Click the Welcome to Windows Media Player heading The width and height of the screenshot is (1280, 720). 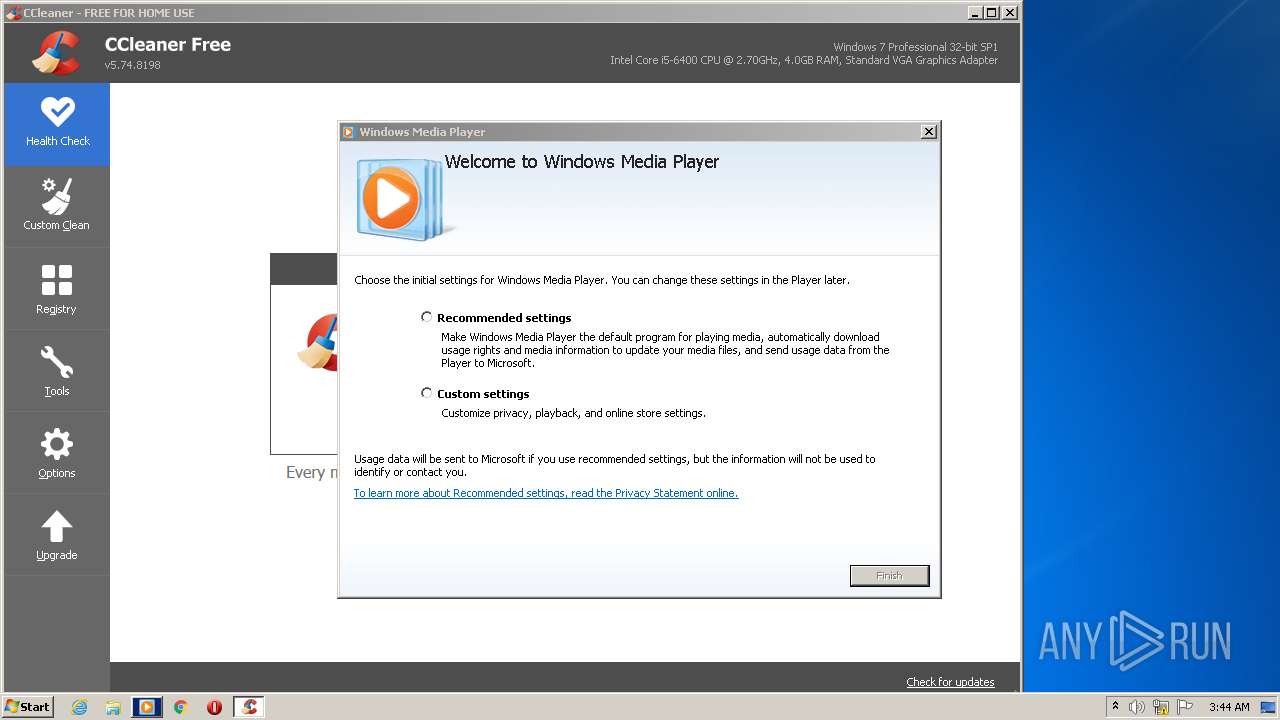click(582, 162)
